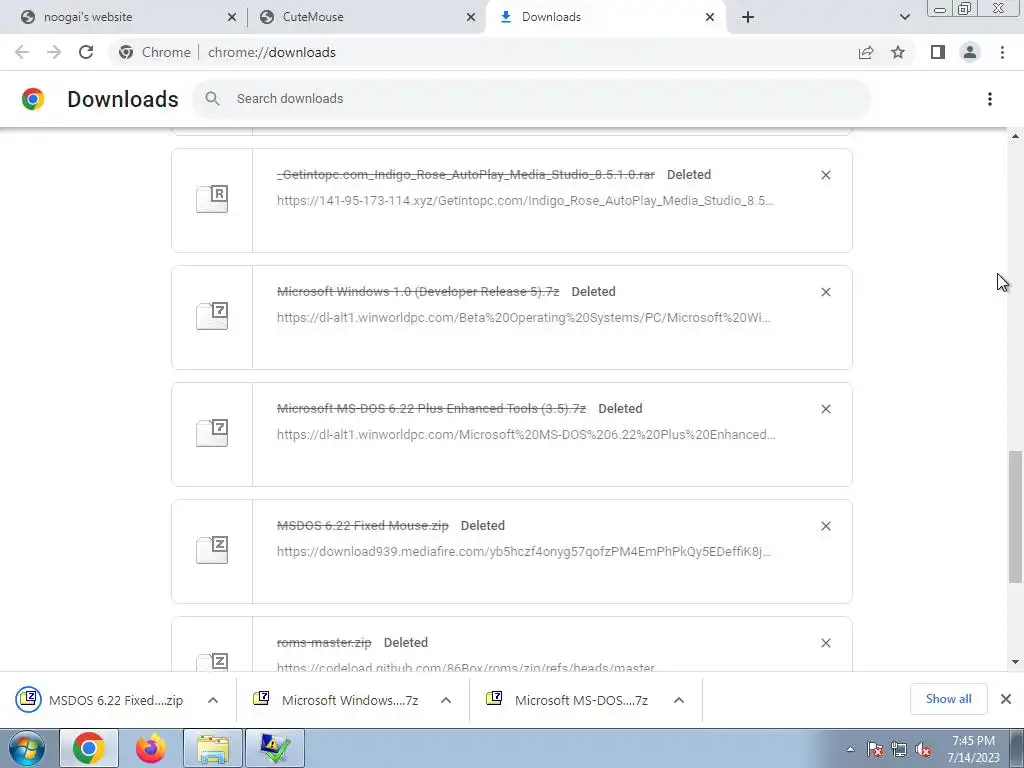Viewport: 1024px width, 768px height.
Task: Close the download shelf bar
Action: [1006, 699]
